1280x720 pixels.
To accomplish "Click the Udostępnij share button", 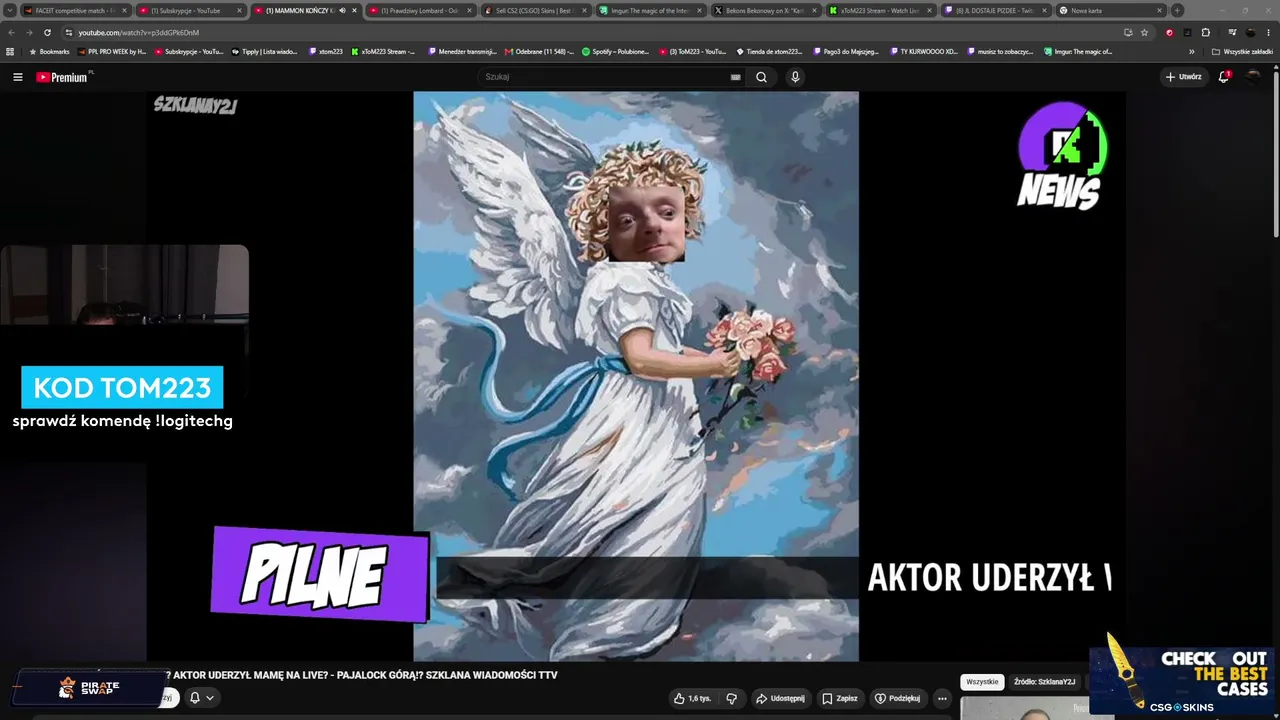I will (781, 698).
